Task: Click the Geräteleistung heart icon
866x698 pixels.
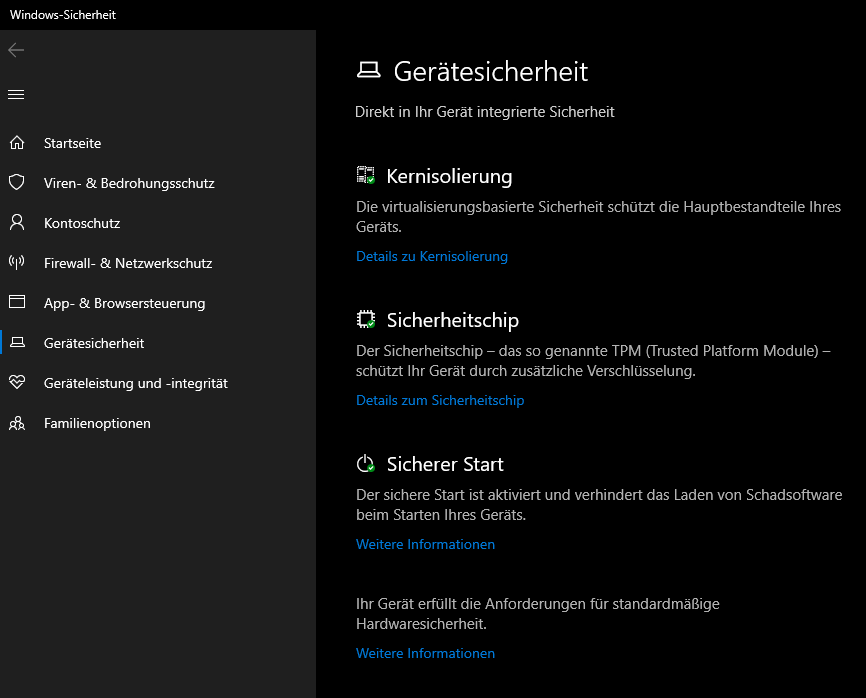Action: [16, 383]
